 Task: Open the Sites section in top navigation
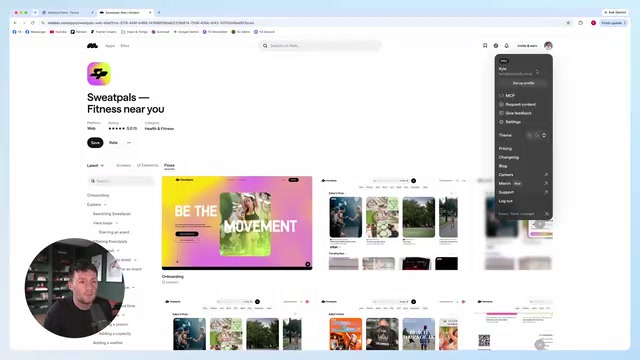[x=125, y=46]
